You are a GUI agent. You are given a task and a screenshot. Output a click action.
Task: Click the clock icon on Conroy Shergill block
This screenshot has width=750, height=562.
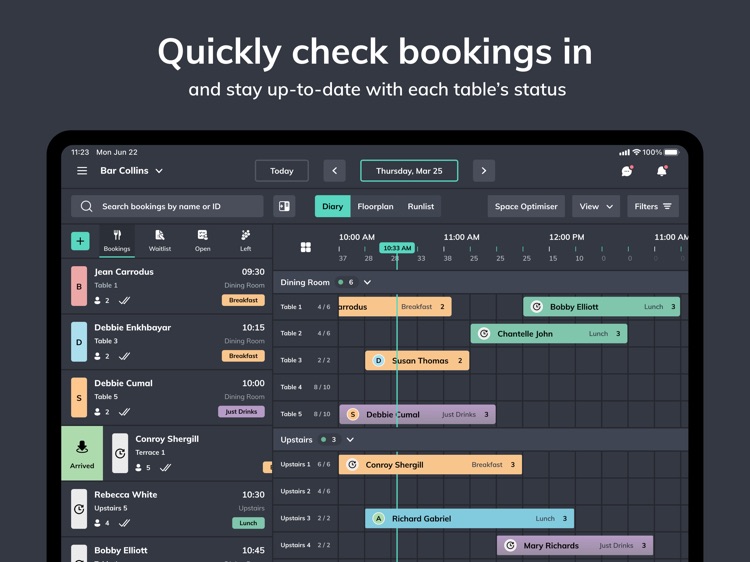[353, 464]
